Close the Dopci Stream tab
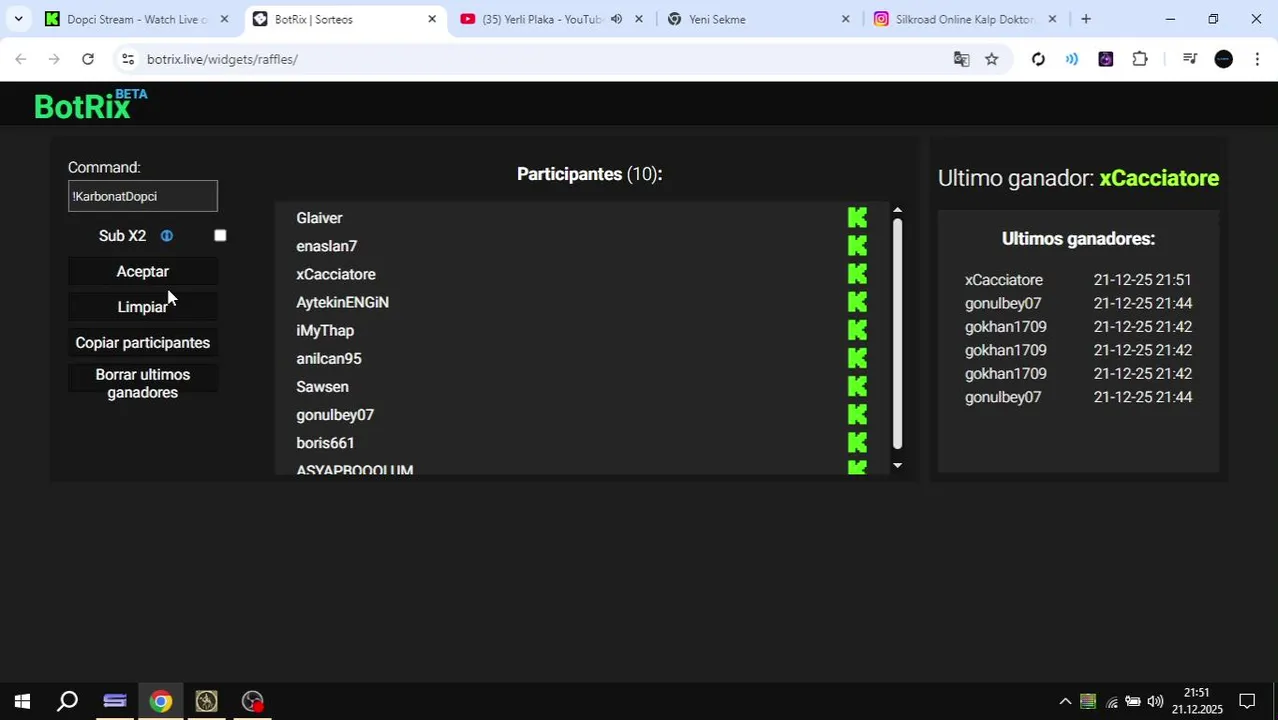This screenshot has height=720, width=1278. (x=224, y=19)
